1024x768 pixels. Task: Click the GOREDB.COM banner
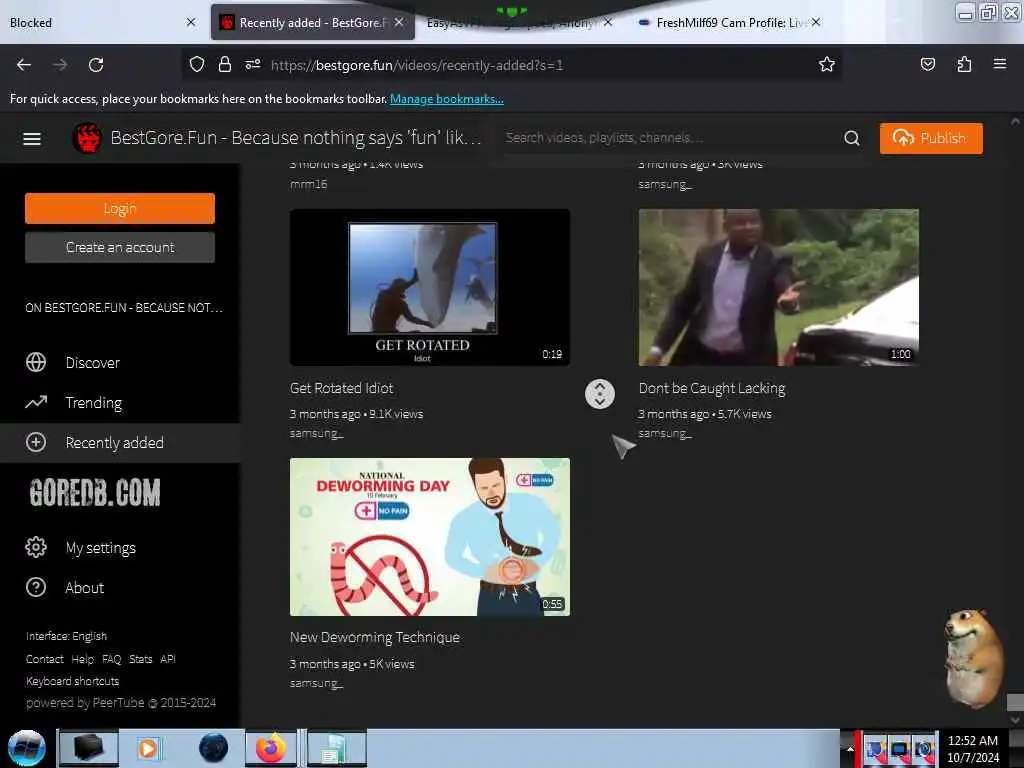click(95, 492)
